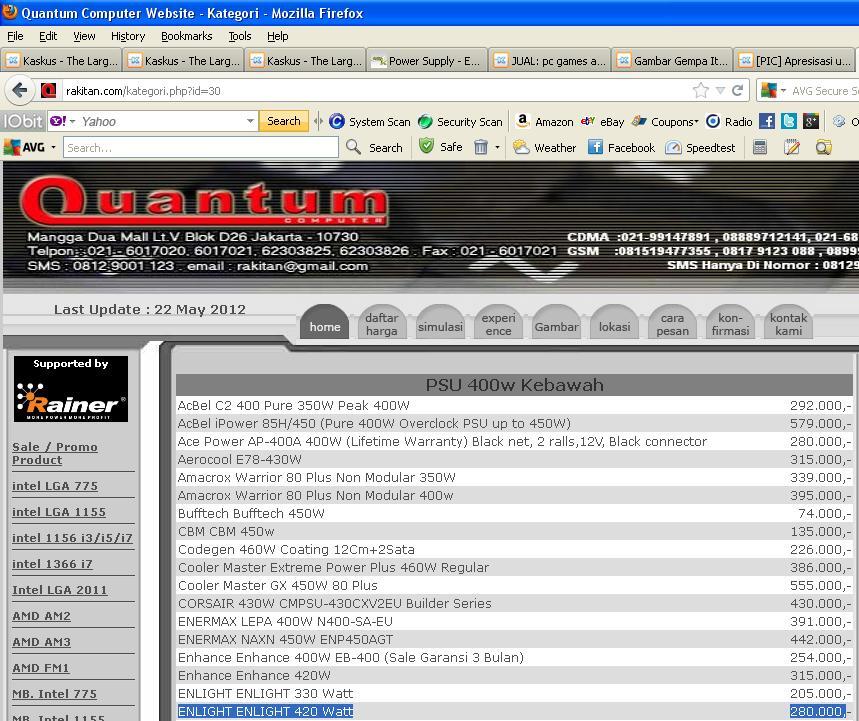Open the Tools menu
Screen dimensions: 859x721
pos(240,36)
